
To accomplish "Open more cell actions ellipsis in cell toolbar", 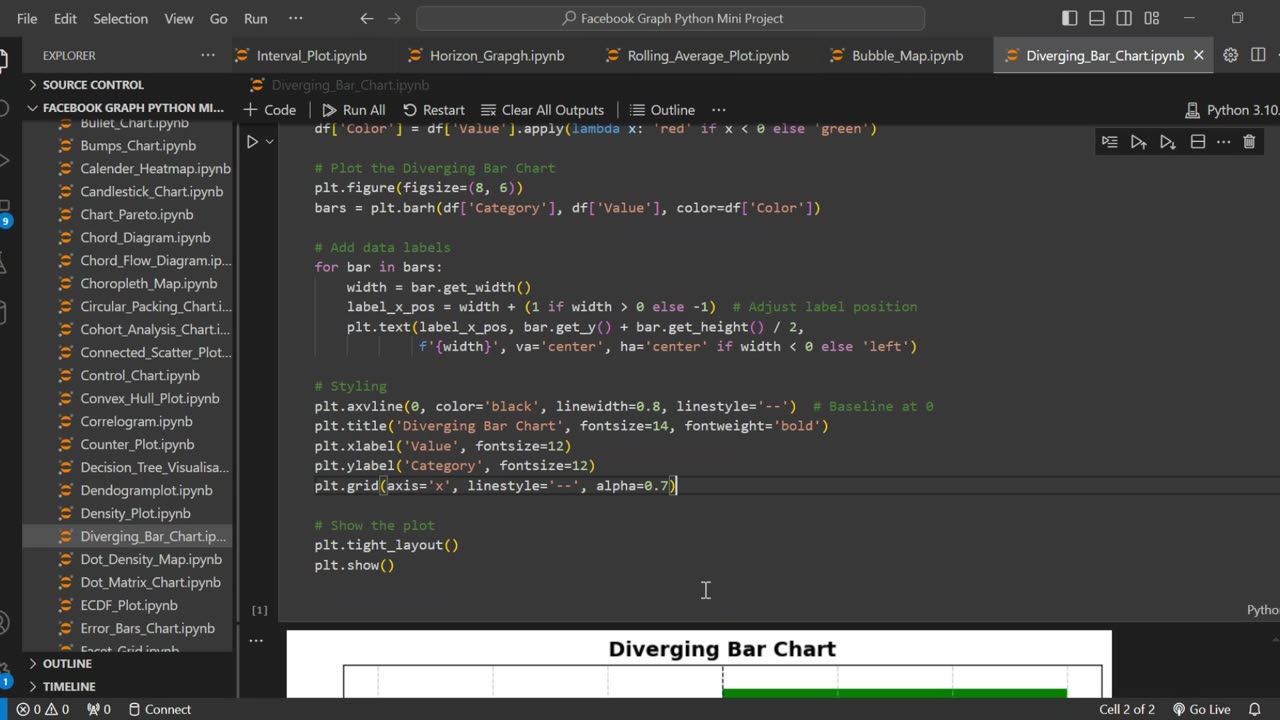I will [1223, 142].
